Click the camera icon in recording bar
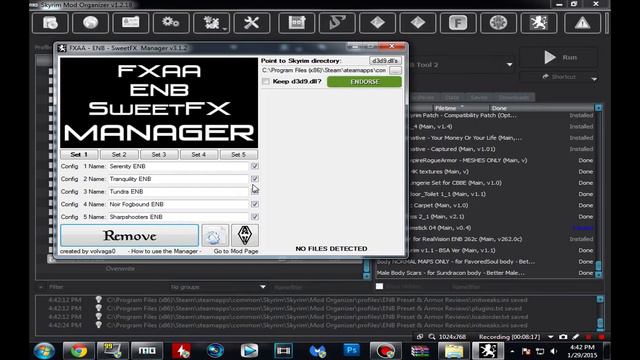The height and width of the screenshot is (360, 640). (563, 337)
